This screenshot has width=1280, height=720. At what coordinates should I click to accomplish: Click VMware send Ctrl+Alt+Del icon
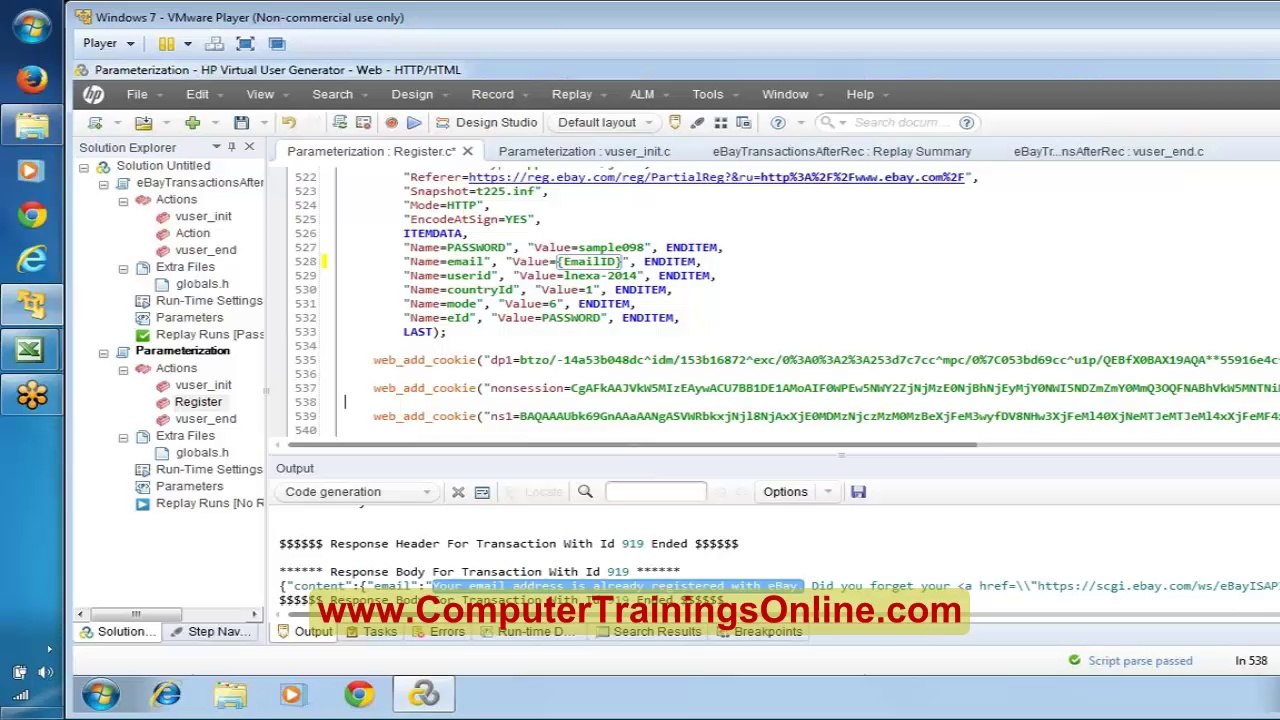(x=213, y=43)
